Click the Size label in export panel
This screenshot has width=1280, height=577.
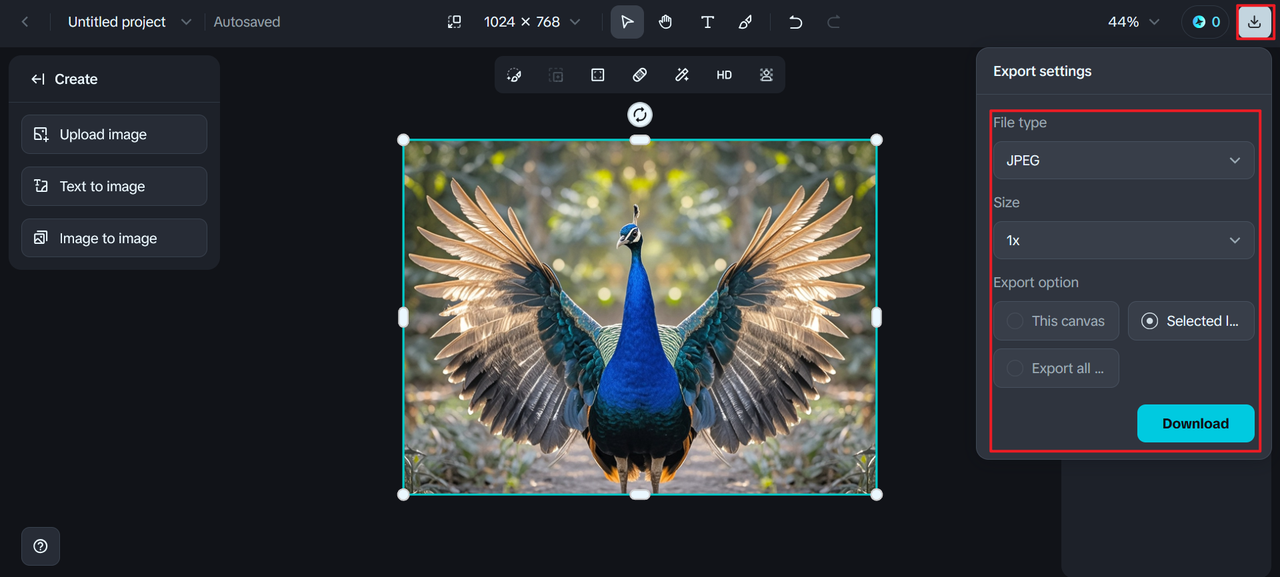coord(1006,202)
